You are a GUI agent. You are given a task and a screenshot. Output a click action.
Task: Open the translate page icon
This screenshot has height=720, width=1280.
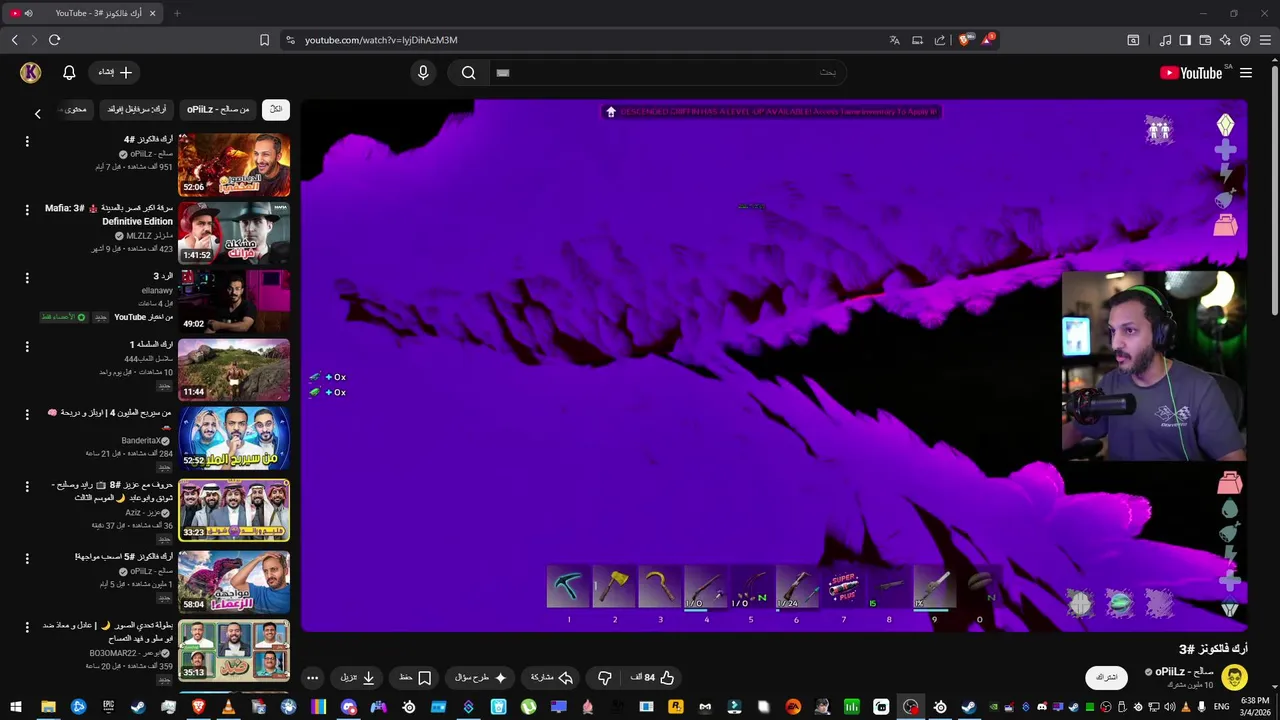pos(894,40)
